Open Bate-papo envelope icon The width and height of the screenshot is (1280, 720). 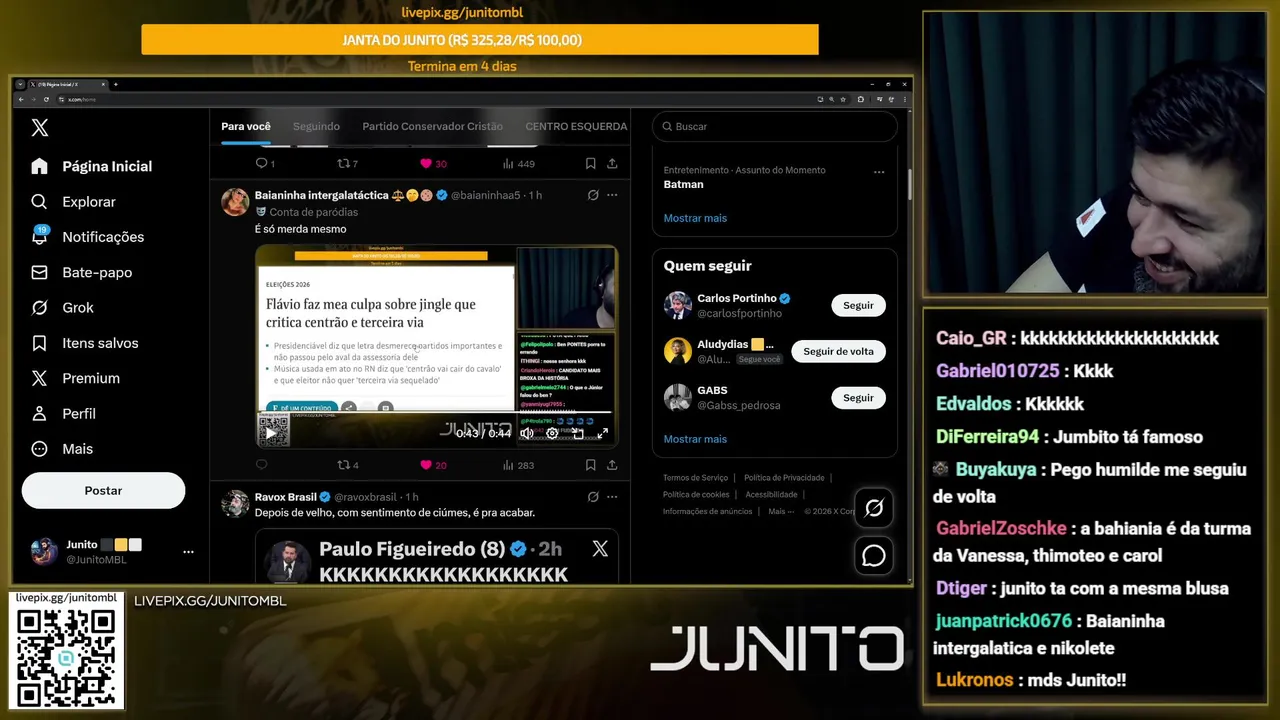pos(39,272)
